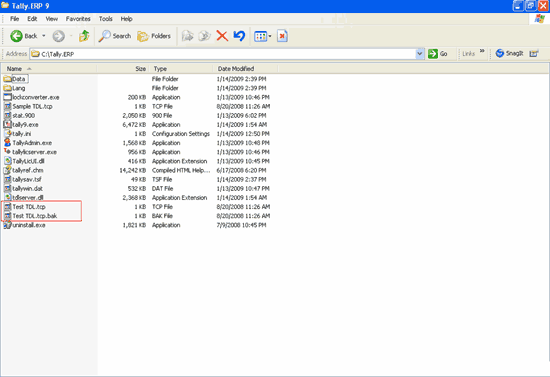The width and height of the screenshot is (550, 377).
Task: Go back with the Back arrow icon
Action: [16, 36]
